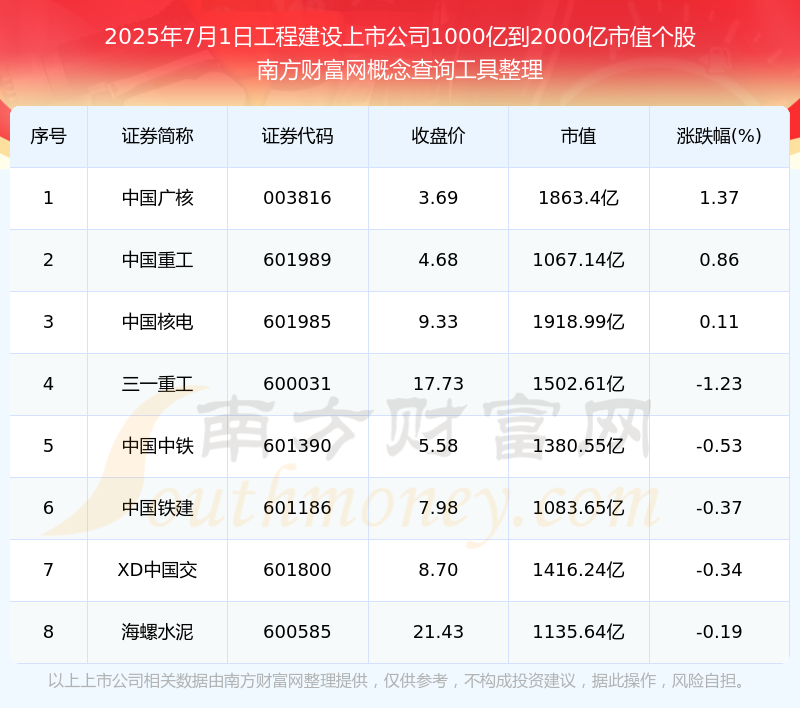Click the change value "-0.19"
This screenshot has height=708, width=800.
coord(719,632)
